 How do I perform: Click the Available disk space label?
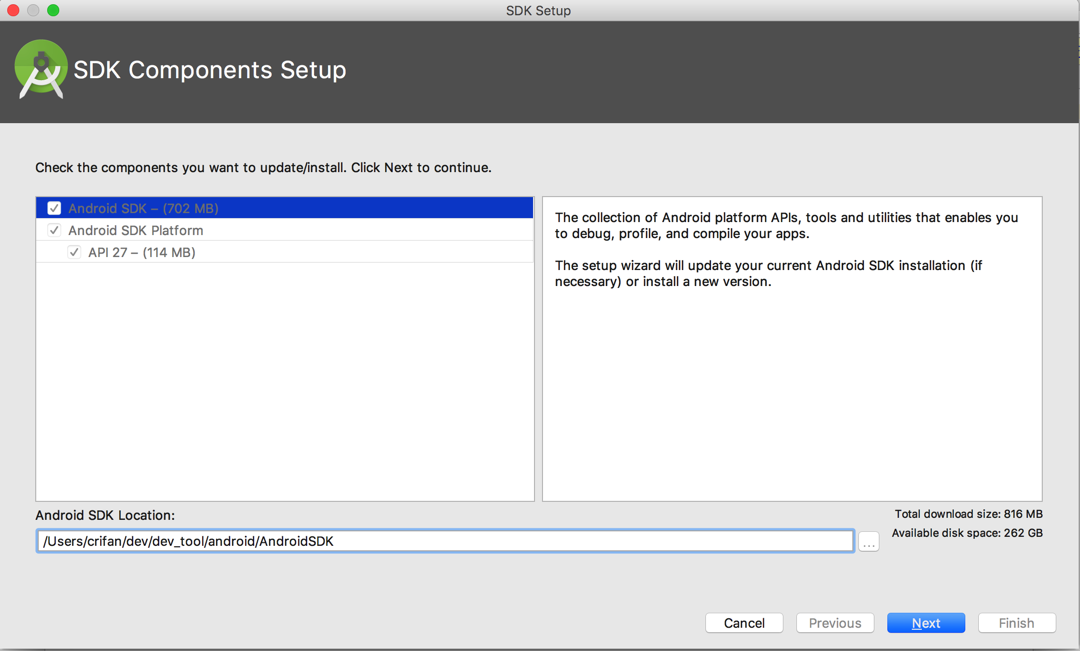[966, 533]
